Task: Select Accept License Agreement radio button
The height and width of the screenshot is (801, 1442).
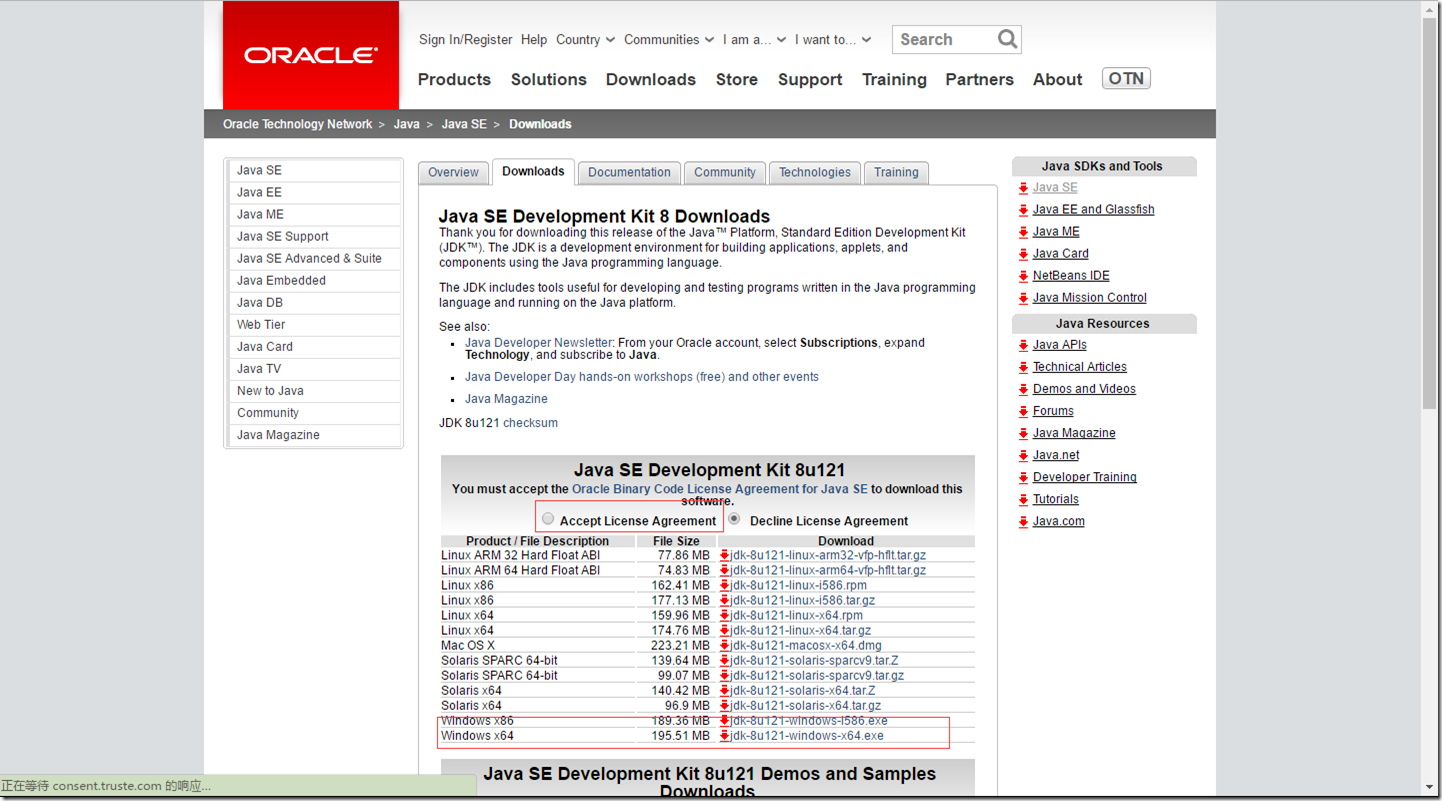Action: point(548,518)
